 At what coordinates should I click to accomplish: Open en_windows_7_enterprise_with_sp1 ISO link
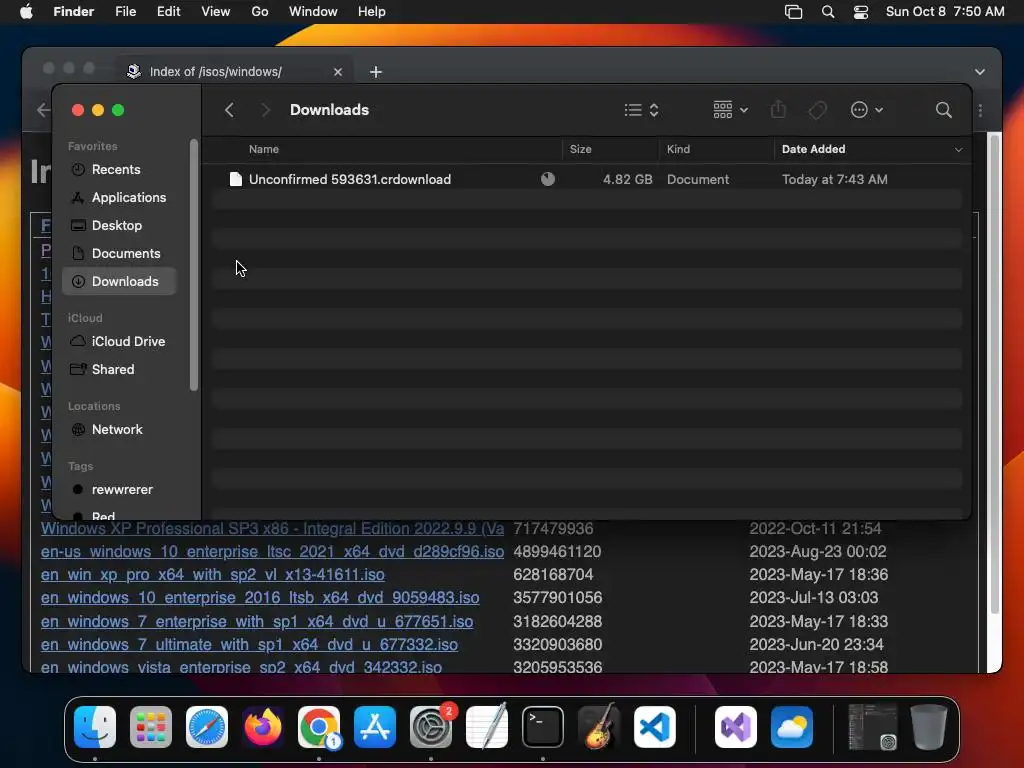(x=257, y=621)
